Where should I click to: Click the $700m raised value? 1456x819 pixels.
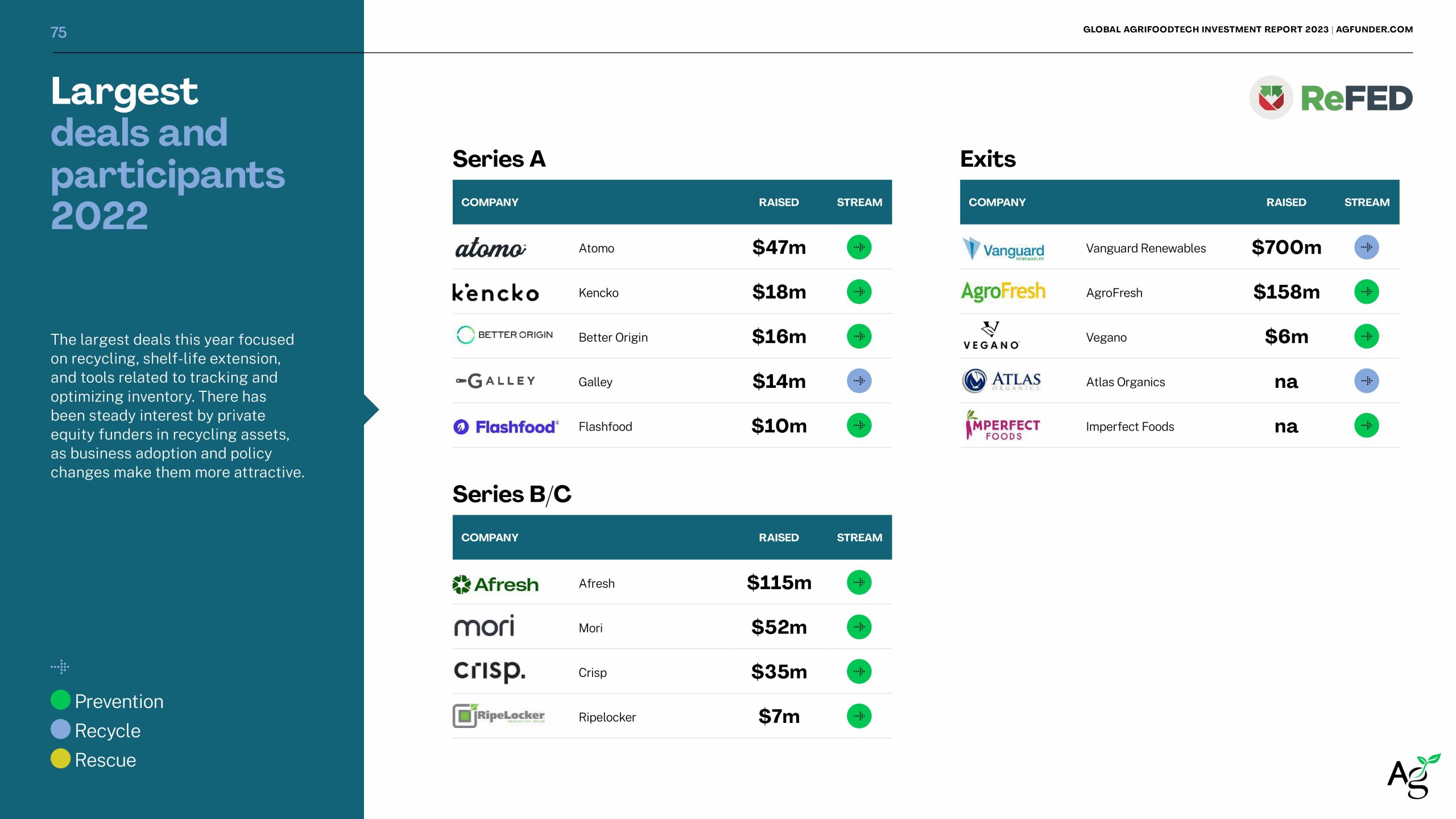click(1286, 247)
